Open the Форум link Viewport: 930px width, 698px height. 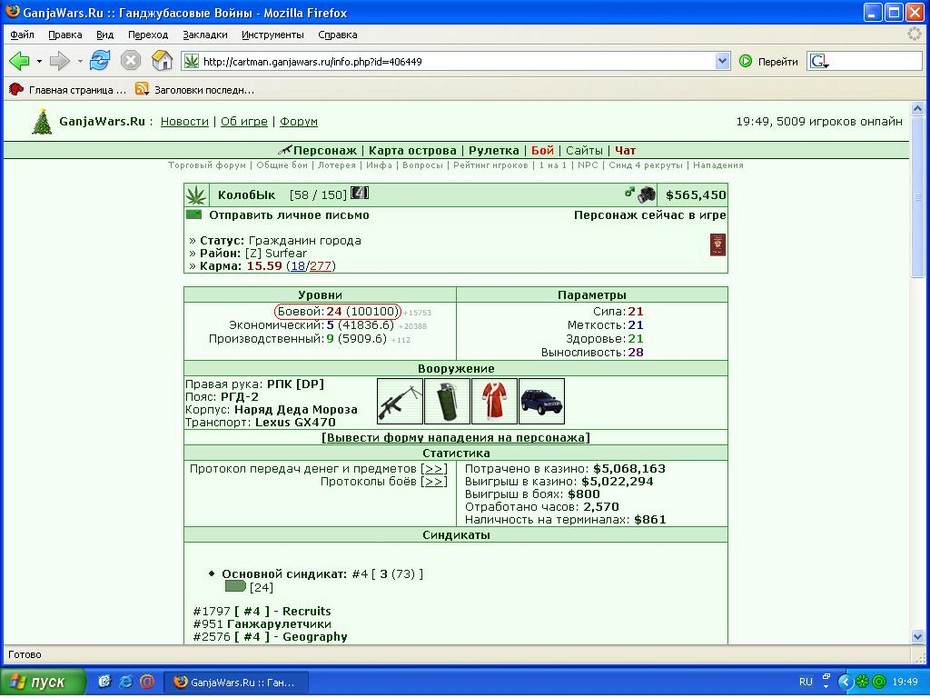(298, 121)
